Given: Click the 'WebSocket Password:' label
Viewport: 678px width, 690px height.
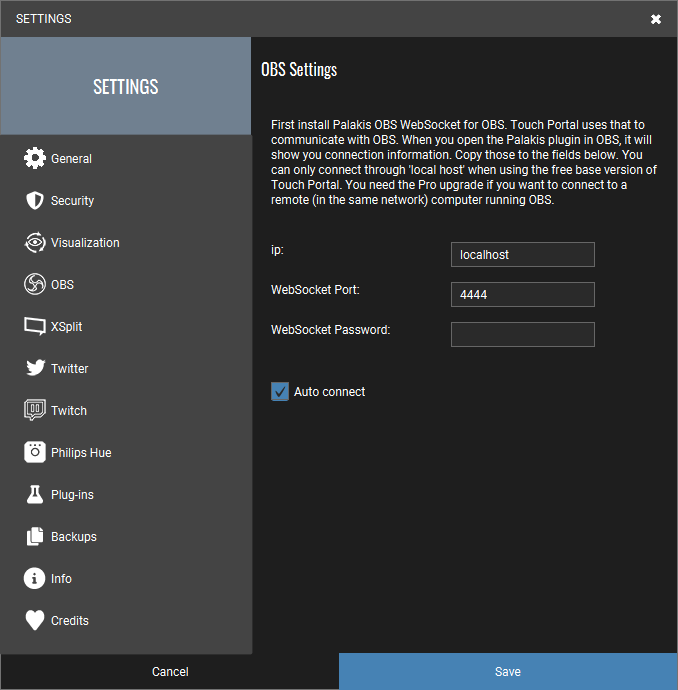Looking at the screenshot, I should pyautogui.click(x=330, y=330).
